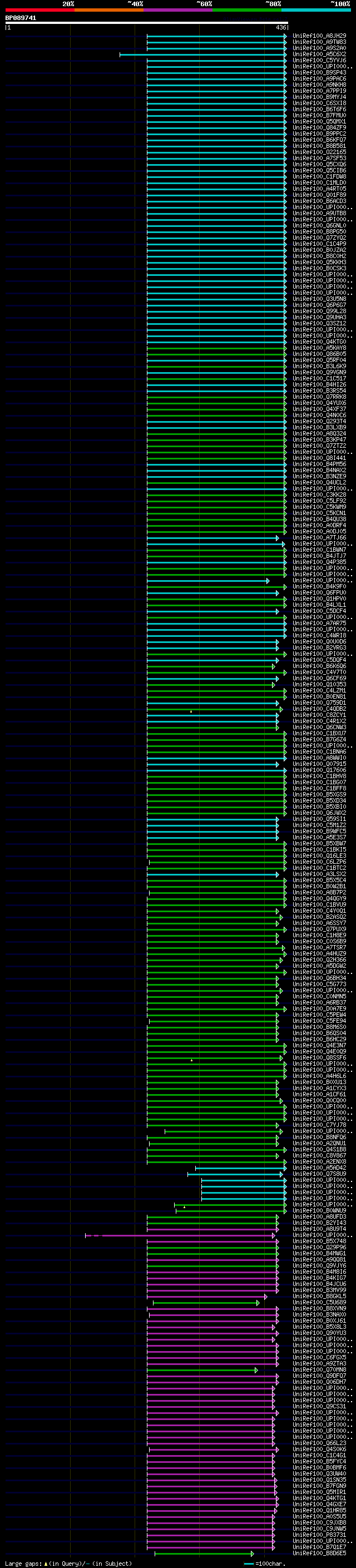Open hit UniRef100_A9S2A0
The width and height of the screenshot is (356, 1568).
[319, 48]
